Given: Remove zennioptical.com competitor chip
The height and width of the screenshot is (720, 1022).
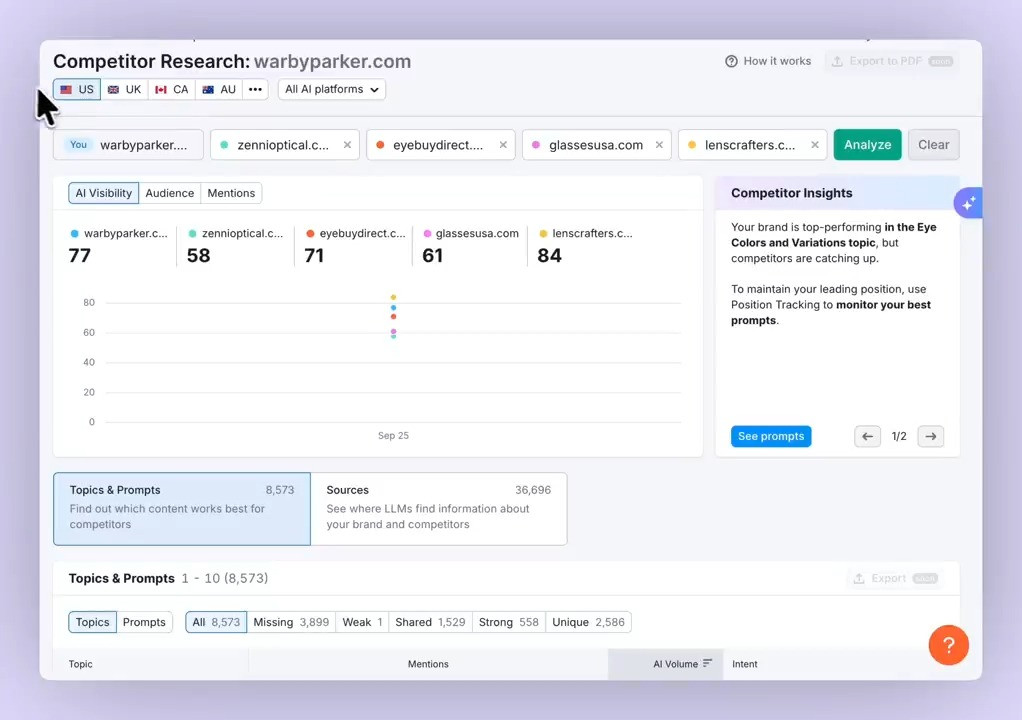Looking at the screenshot, I should [347, 145].
